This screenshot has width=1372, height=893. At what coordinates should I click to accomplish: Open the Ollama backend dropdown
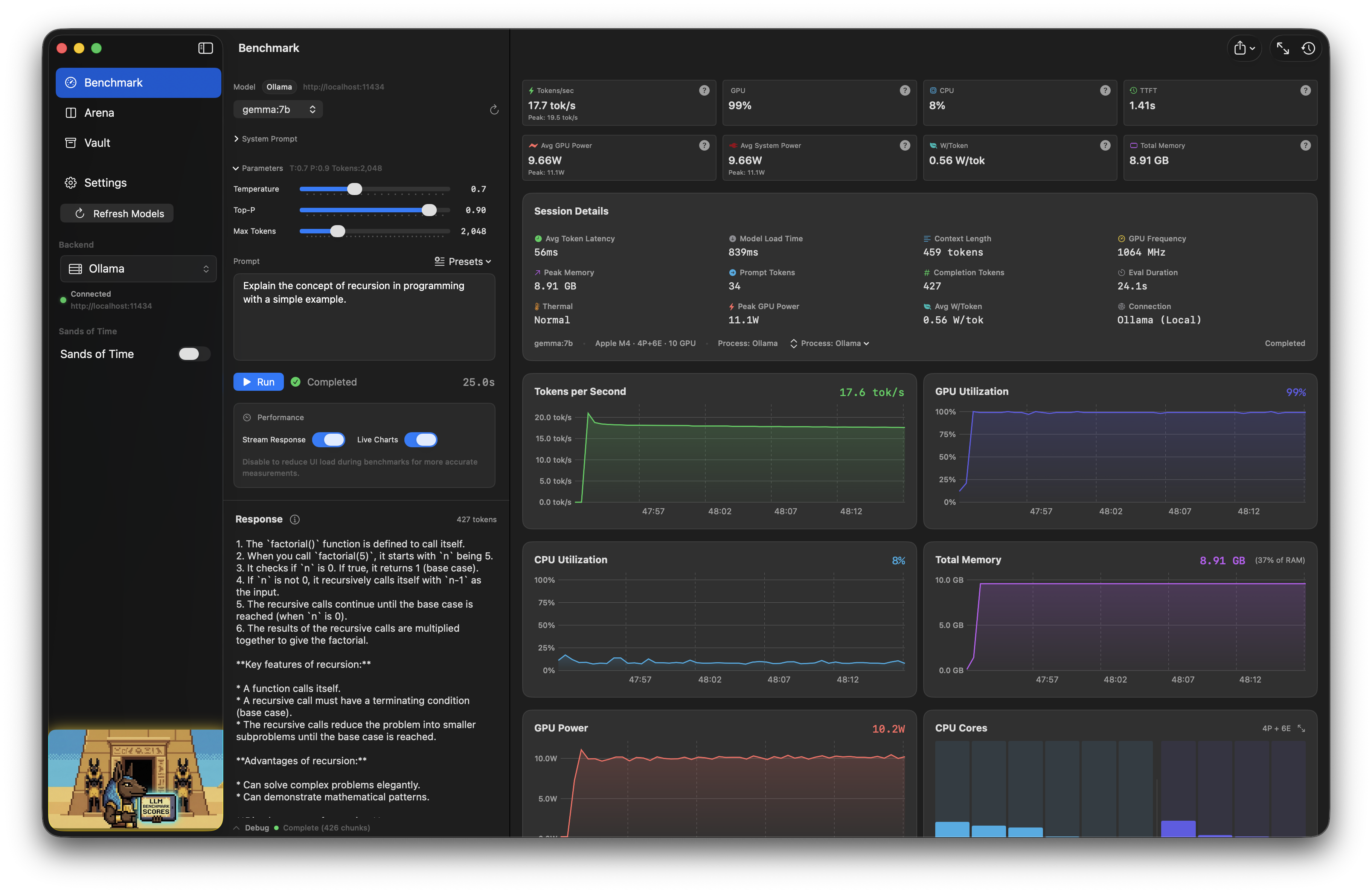[x=138, y=269]
